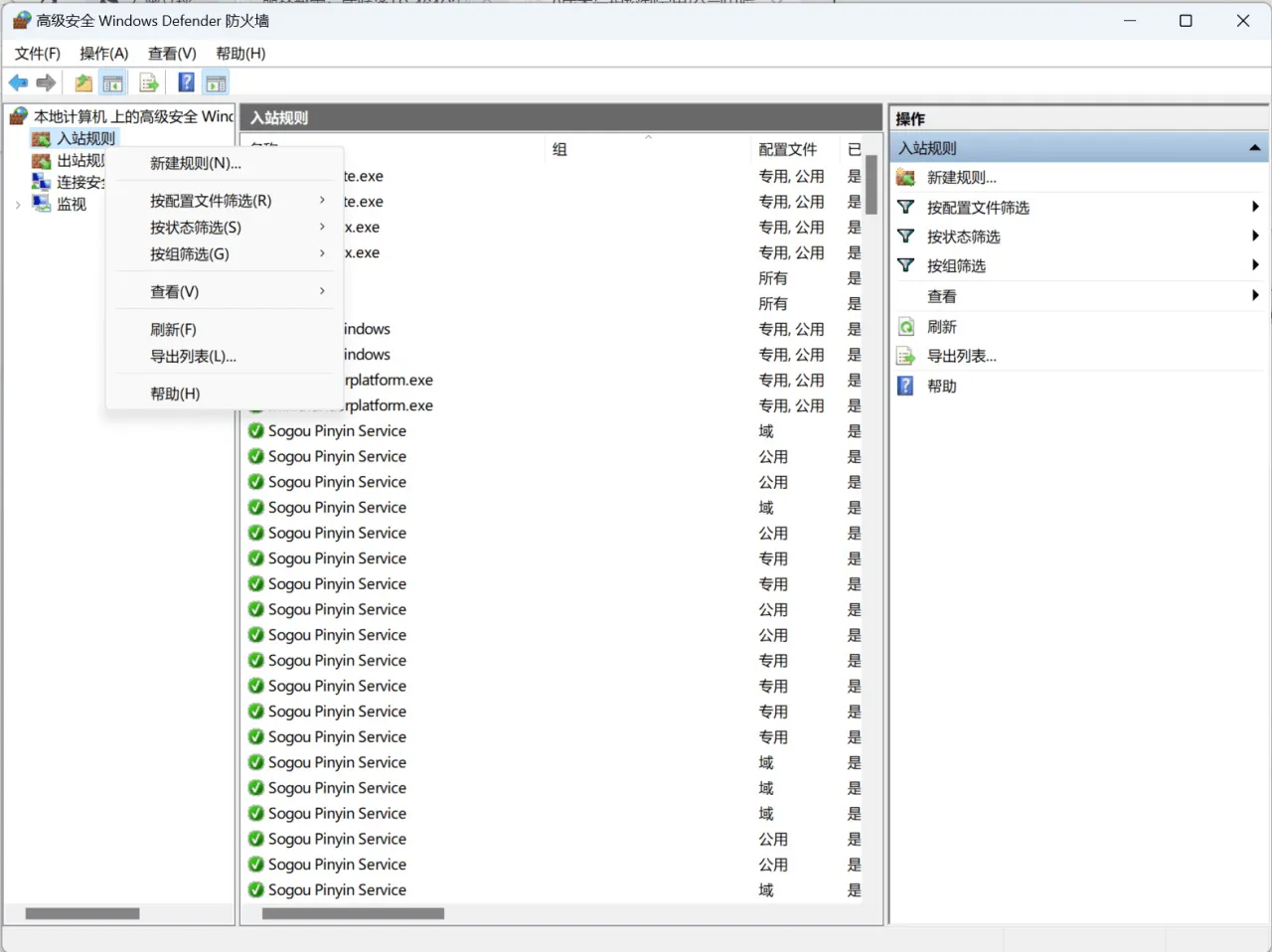Click the blue help question-mark toolbar icon

point(186,83)
